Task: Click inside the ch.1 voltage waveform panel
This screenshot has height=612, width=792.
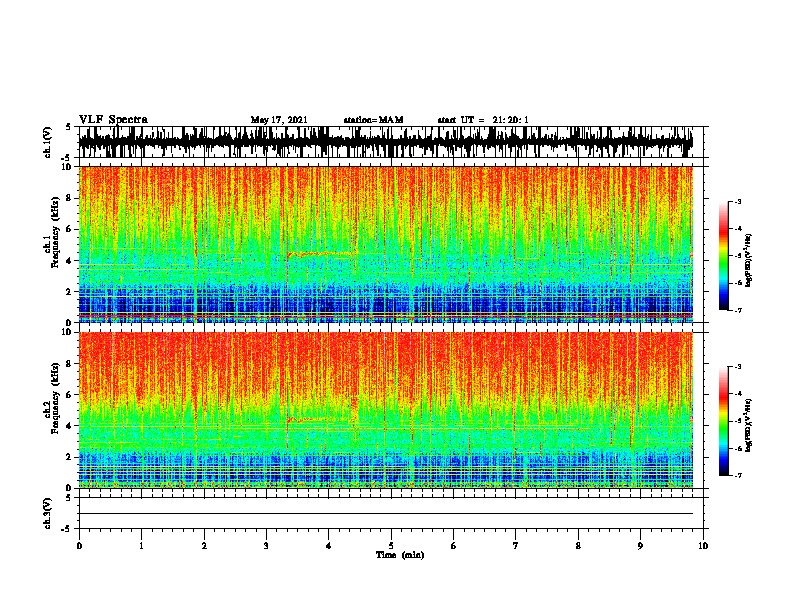Action: point(391,142)
